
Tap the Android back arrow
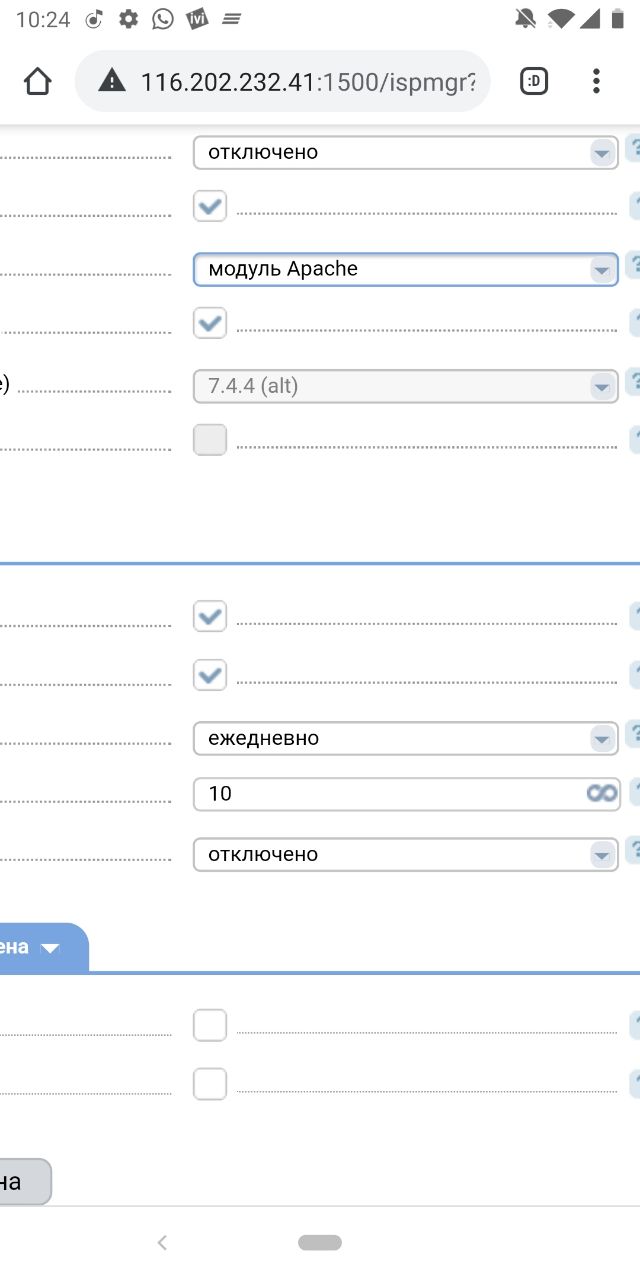[x=162, y=1243]
